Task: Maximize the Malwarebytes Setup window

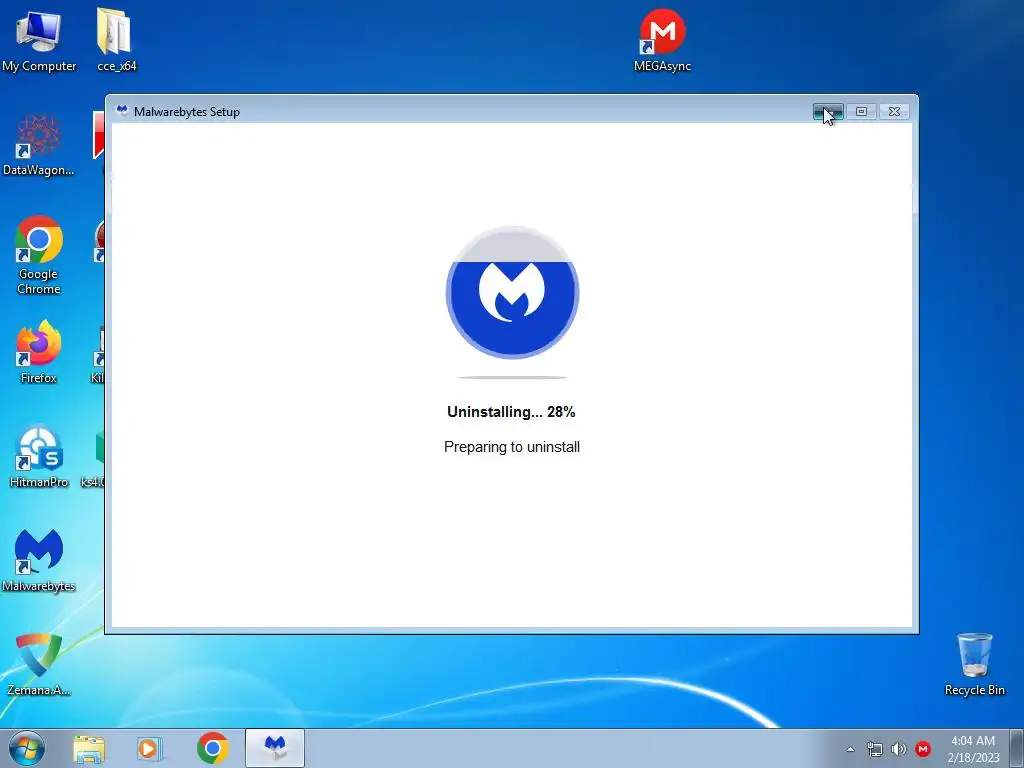Action: click(x=861, y=112)
